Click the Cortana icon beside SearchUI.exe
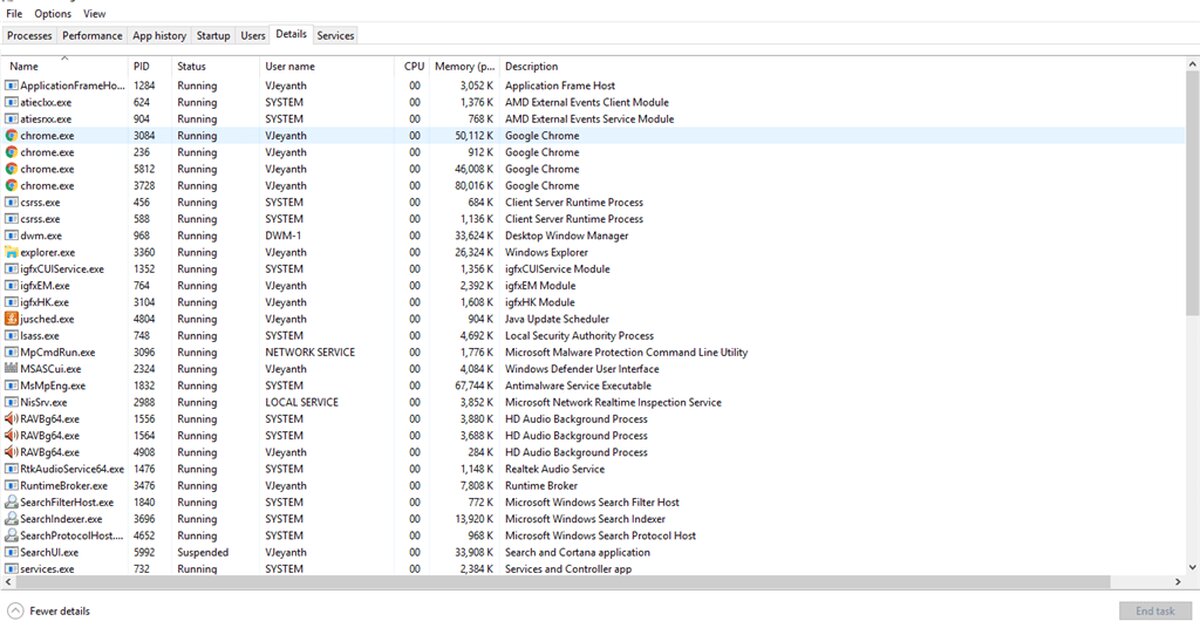The height and width of the screenshot is (628, 1200). (10, 552)
